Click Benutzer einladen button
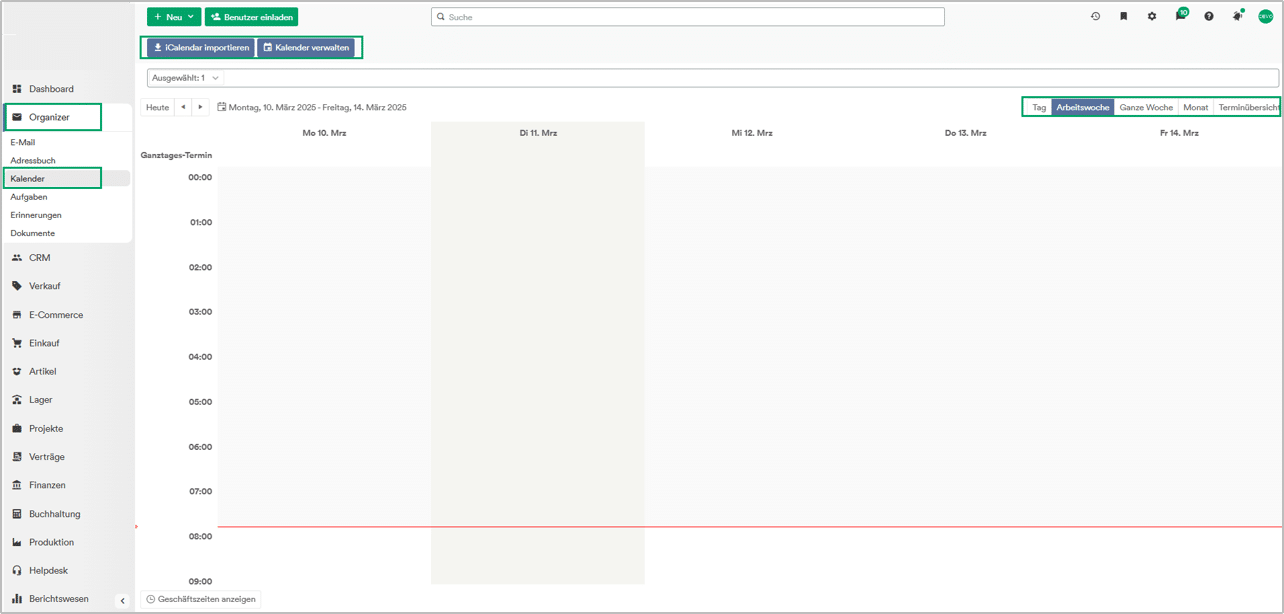The height and width of the screenshot is (614, 1284). [252, 17]
